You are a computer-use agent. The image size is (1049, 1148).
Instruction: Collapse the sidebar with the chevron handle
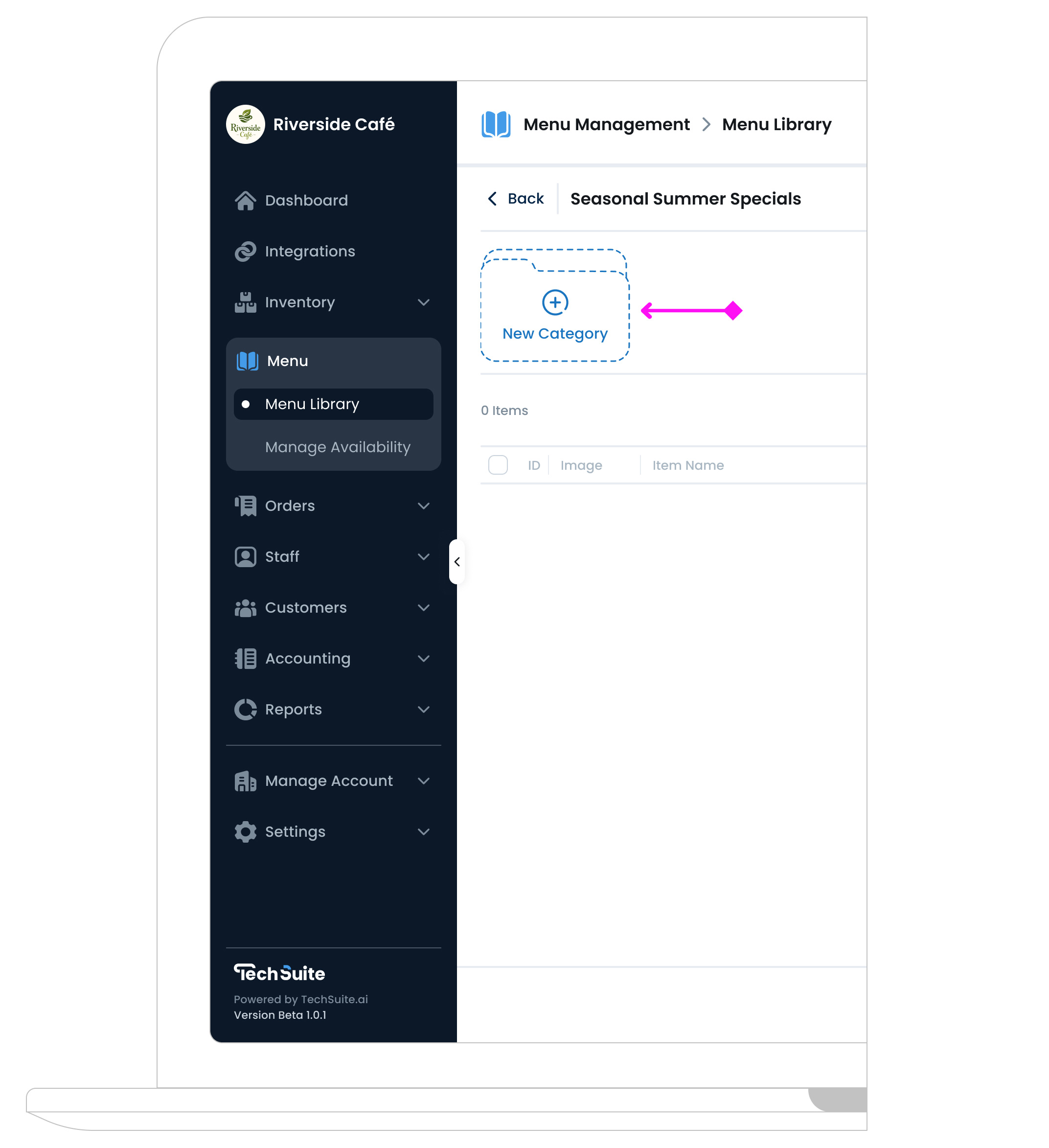click(456, 562)
